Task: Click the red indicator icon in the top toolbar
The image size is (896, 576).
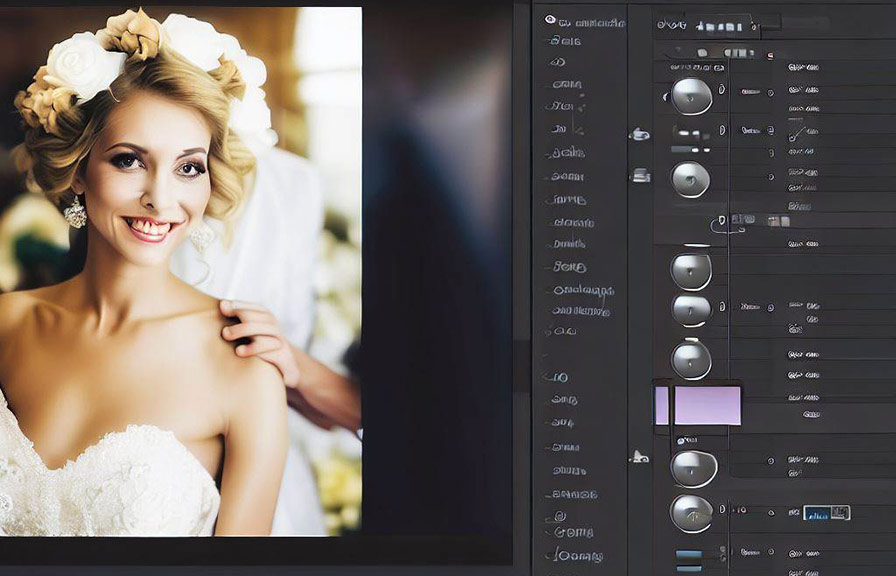Action: pos(770,55)
